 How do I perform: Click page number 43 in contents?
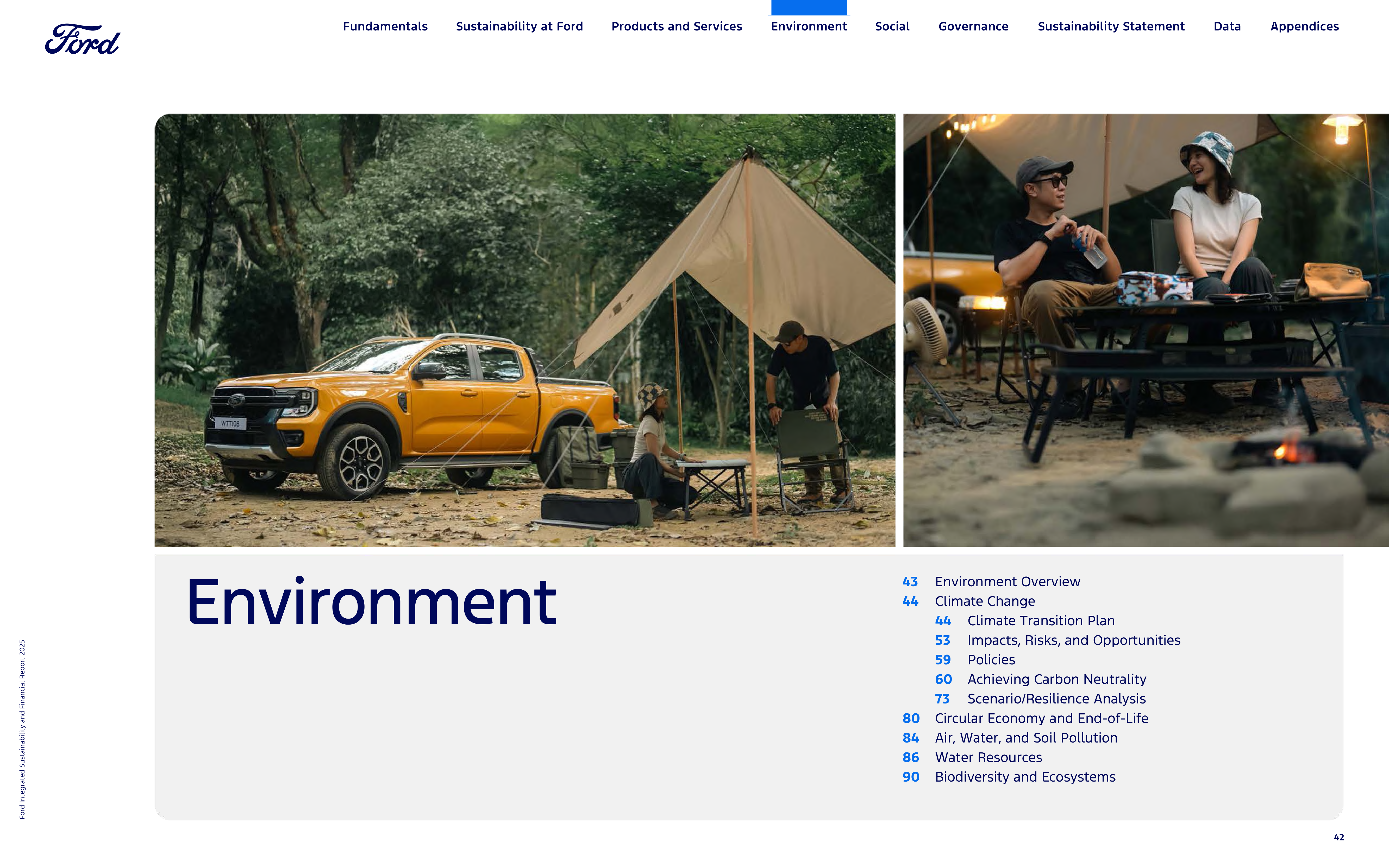point(910,582)
